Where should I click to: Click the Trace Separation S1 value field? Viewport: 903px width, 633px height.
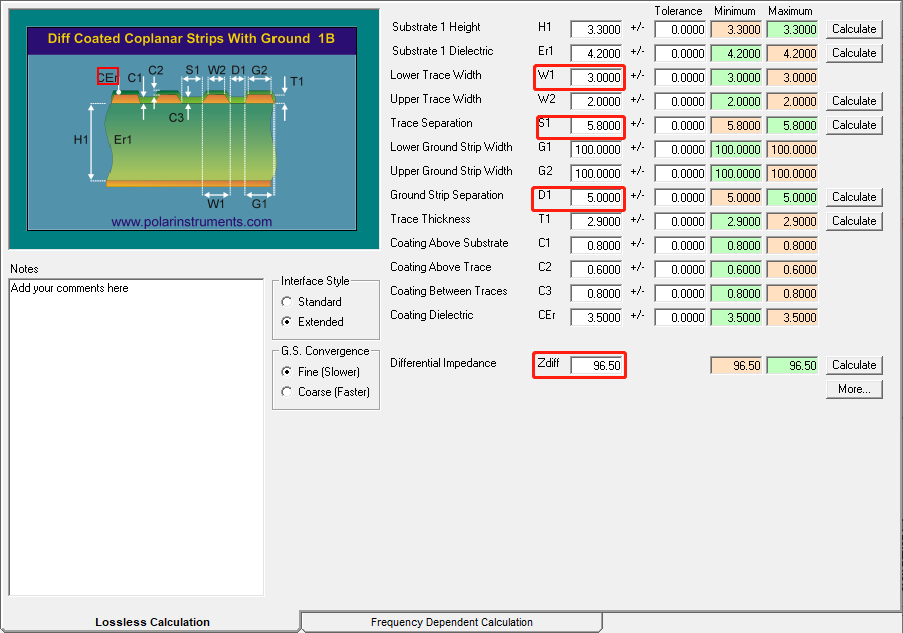pyautogui.click(x=596, y=126)
